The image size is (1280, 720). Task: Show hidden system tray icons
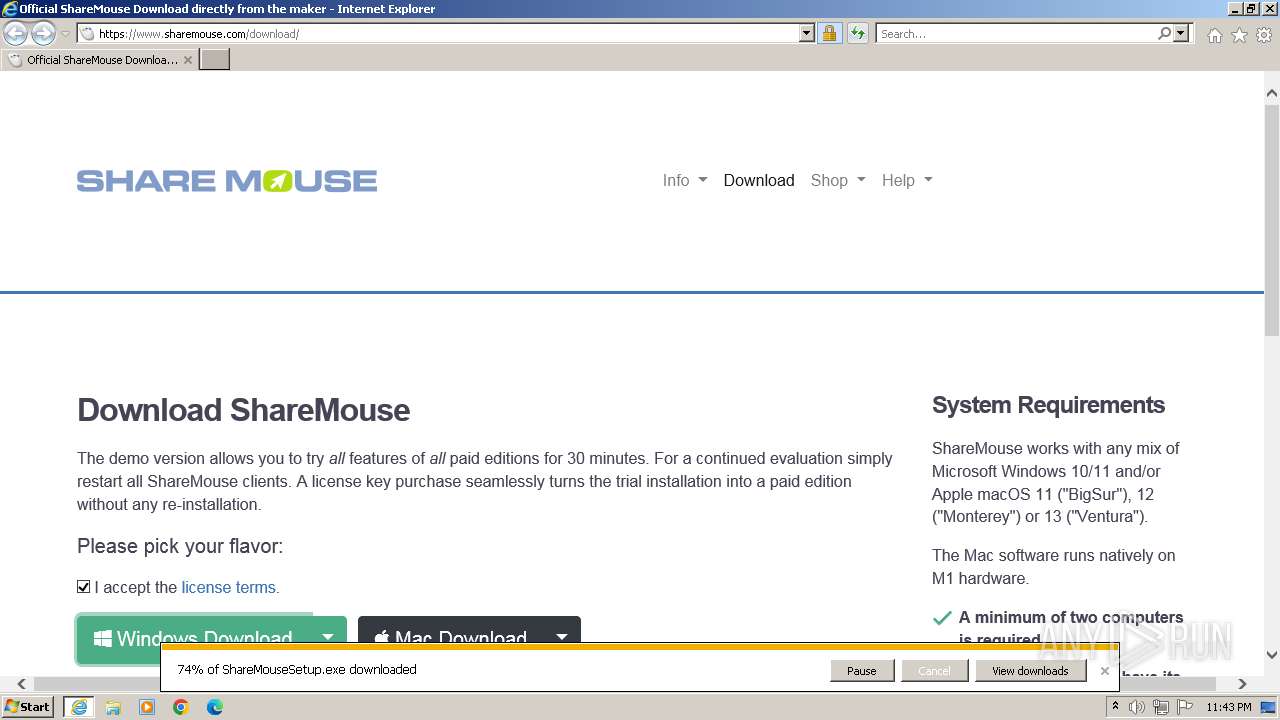[x=1115, y=707]
